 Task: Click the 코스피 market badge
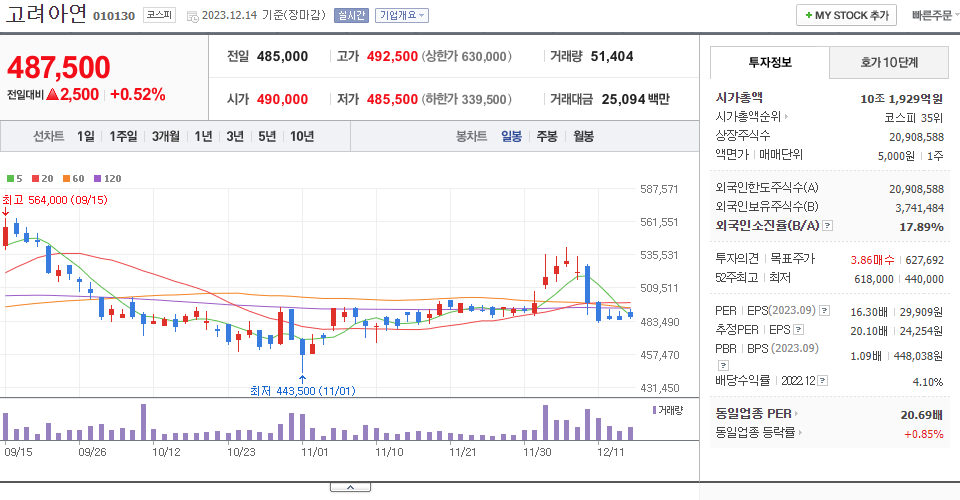point(159,15)
